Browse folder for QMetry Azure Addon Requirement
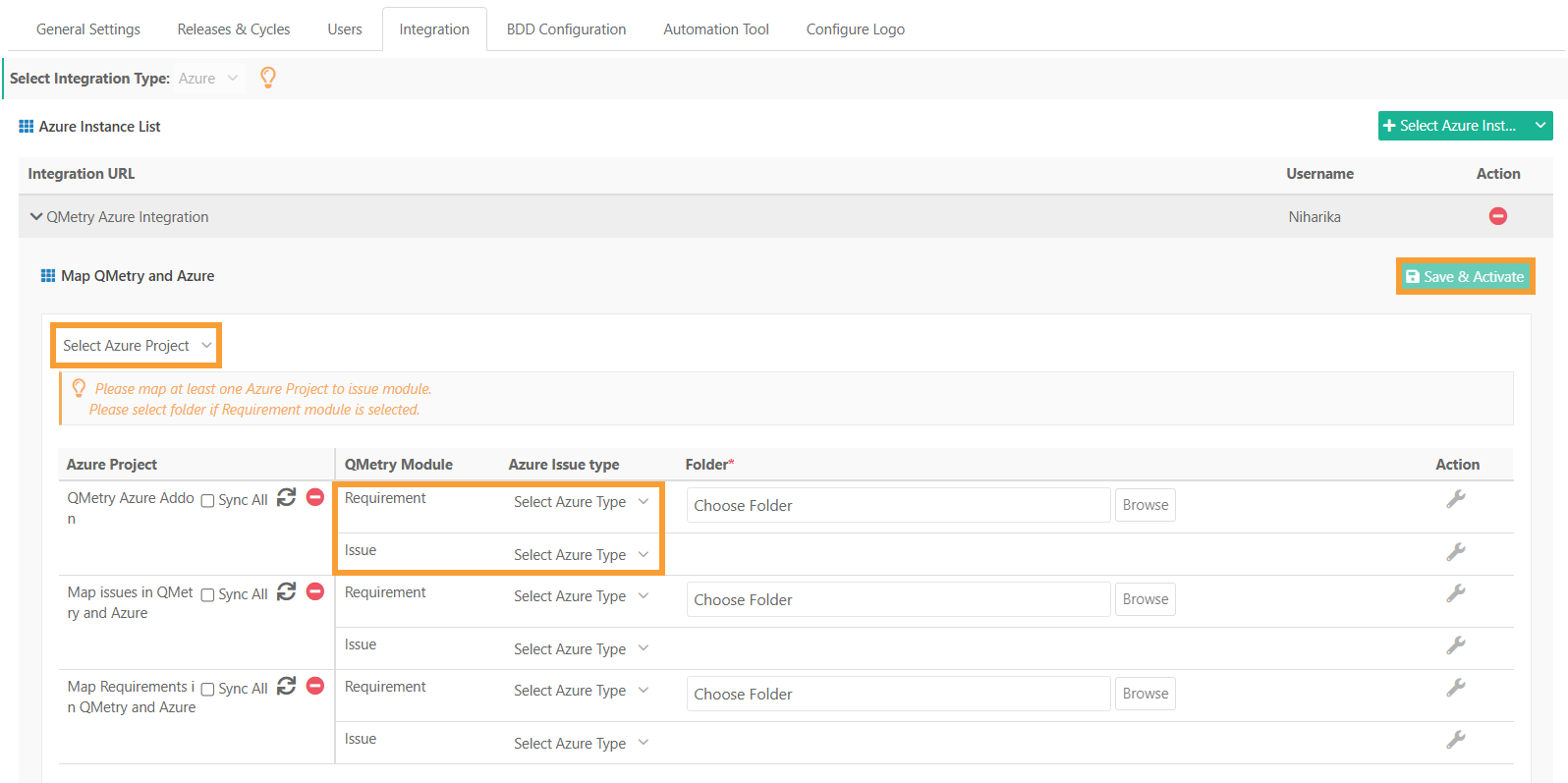This screenshot has width=1568, height=783. [x=1146, y=505]
